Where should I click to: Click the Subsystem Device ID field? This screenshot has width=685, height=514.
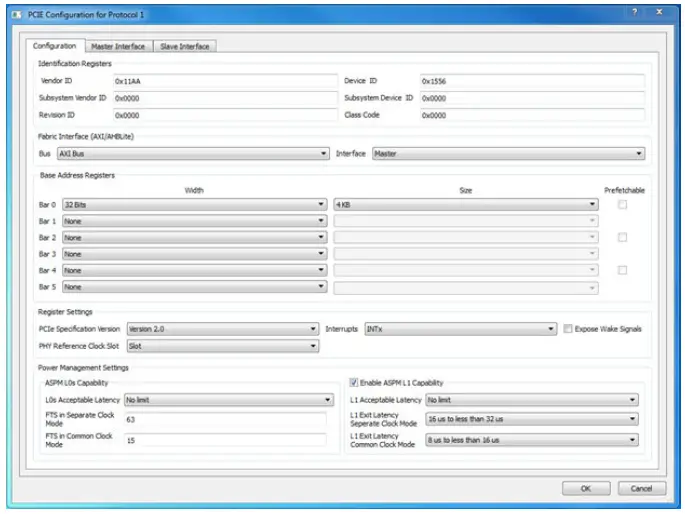pos(532,98)
